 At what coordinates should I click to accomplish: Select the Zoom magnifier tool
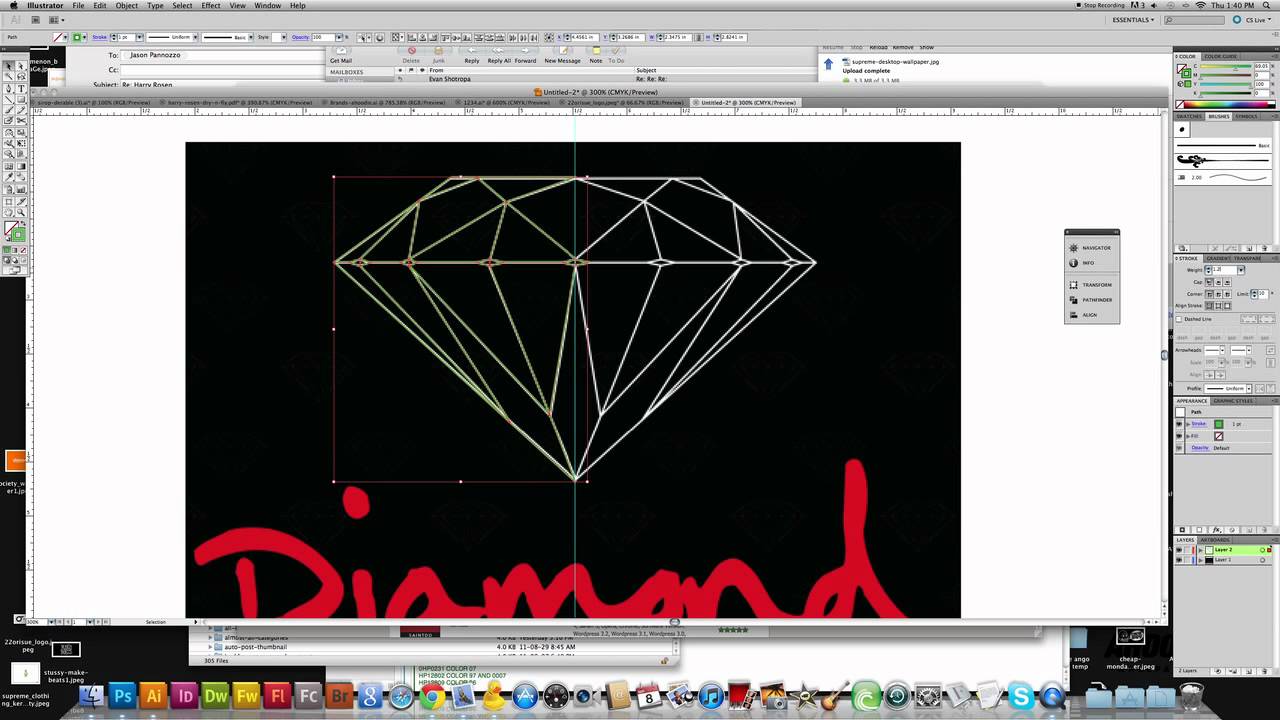pos(21,211)
